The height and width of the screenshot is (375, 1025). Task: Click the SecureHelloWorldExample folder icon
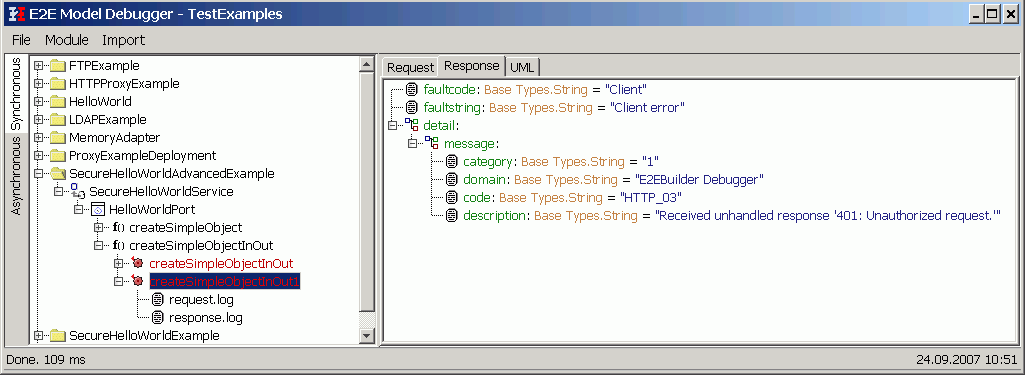(58, 336)
